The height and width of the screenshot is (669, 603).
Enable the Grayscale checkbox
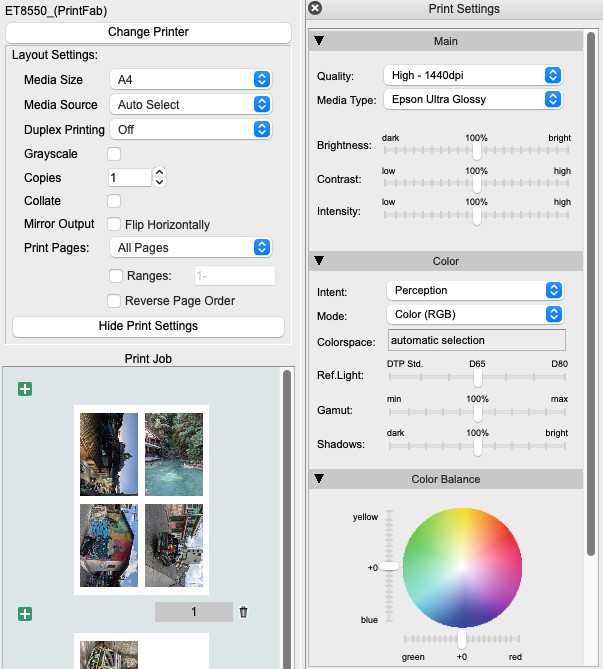click(114, 154)
